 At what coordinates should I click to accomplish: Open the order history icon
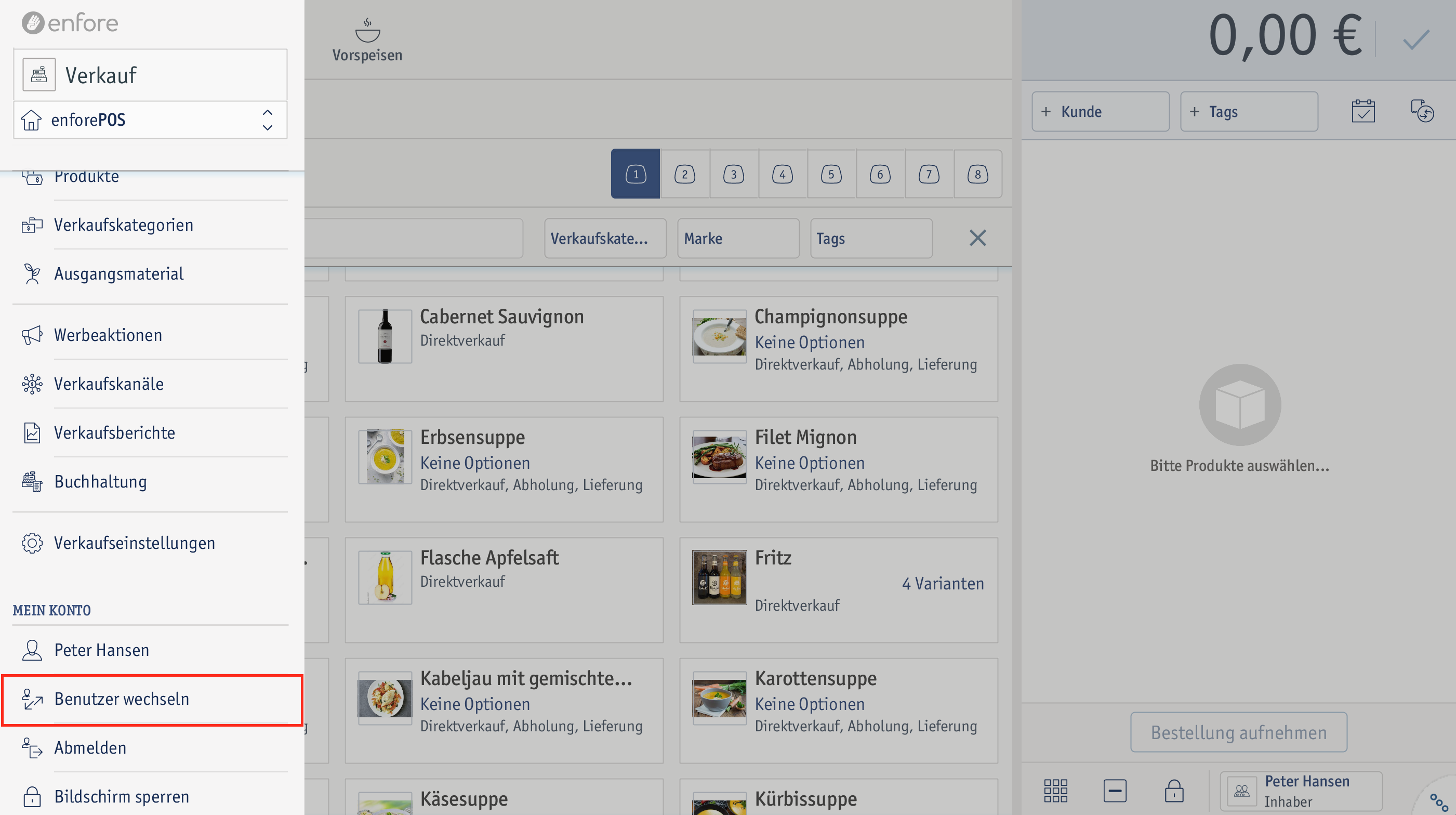coord(1422,111)
